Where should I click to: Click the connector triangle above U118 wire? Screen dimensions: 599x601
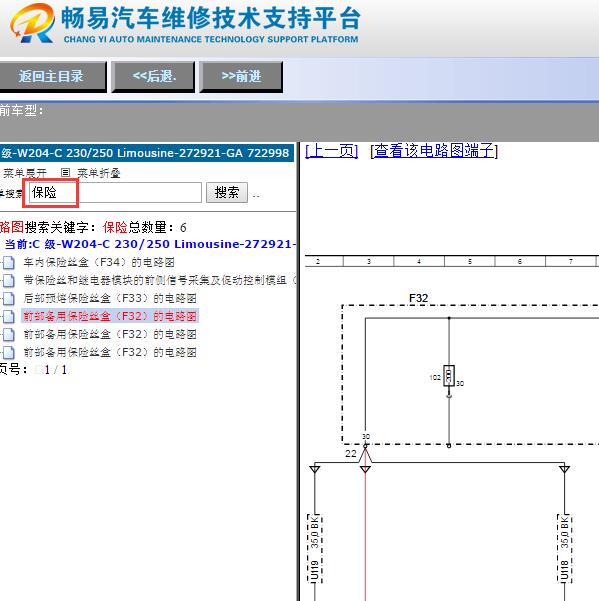[565, 469]
